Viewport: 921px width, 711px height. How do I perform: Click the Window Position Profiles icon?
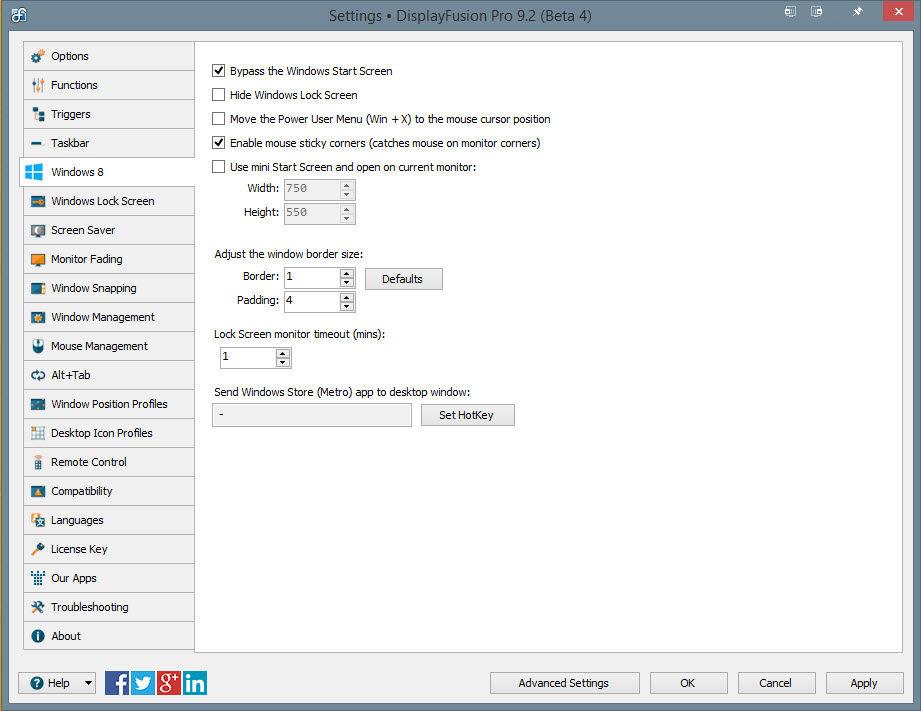point(38,404)
